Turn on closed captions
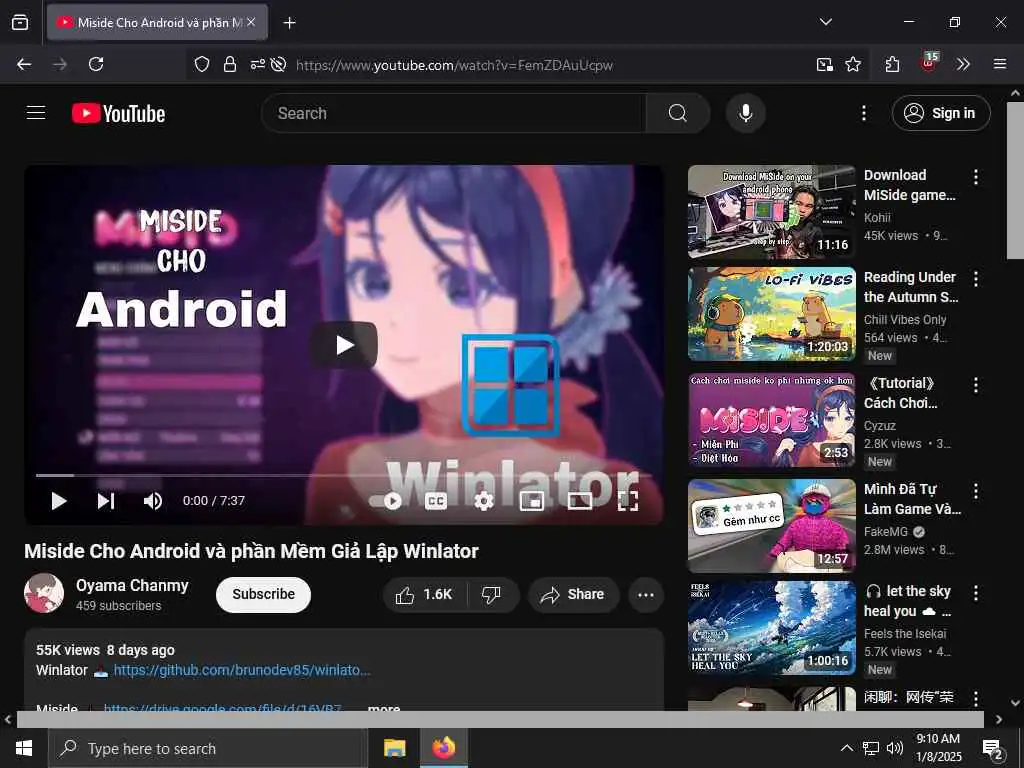The image size is (1024, 768). (x=436, y=501)
